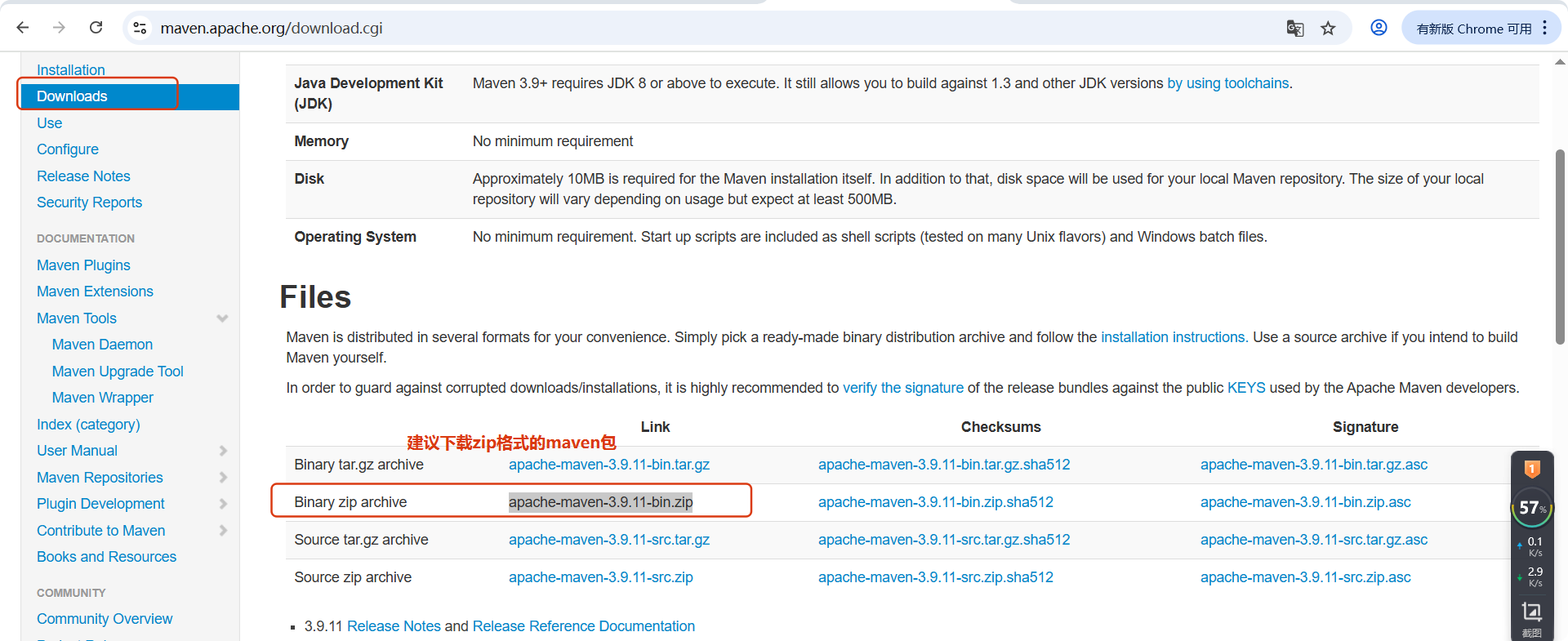Open apache-maven-3.9.11-src.zip.asc signature

click(1306, 577)
